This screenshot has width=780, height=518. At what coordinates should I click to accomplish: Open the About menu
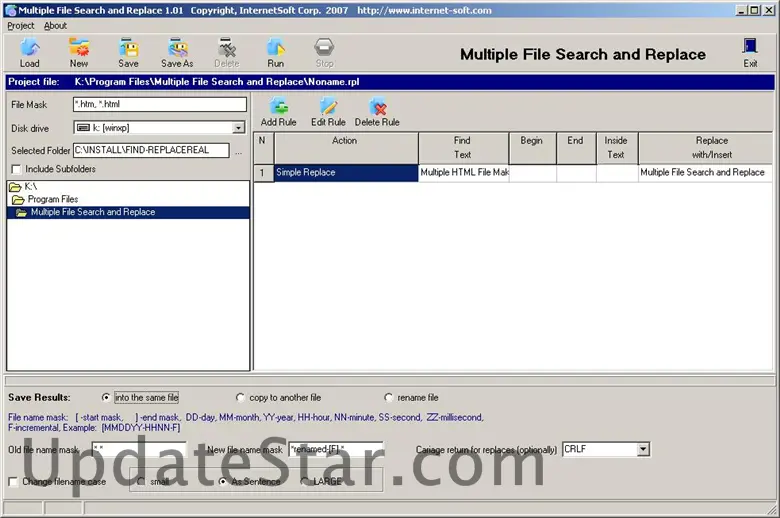point(55,26)
